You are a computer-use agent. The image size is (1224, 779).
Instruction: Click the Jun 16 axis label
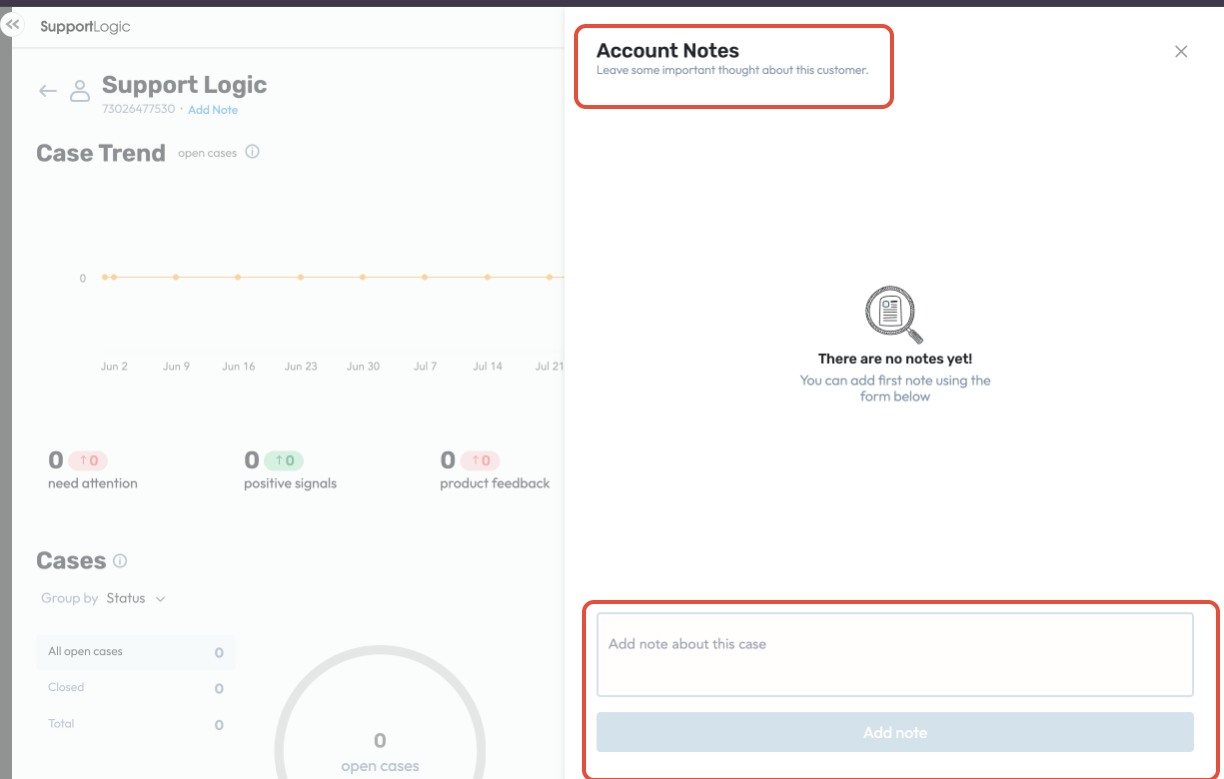coord(238,367)
